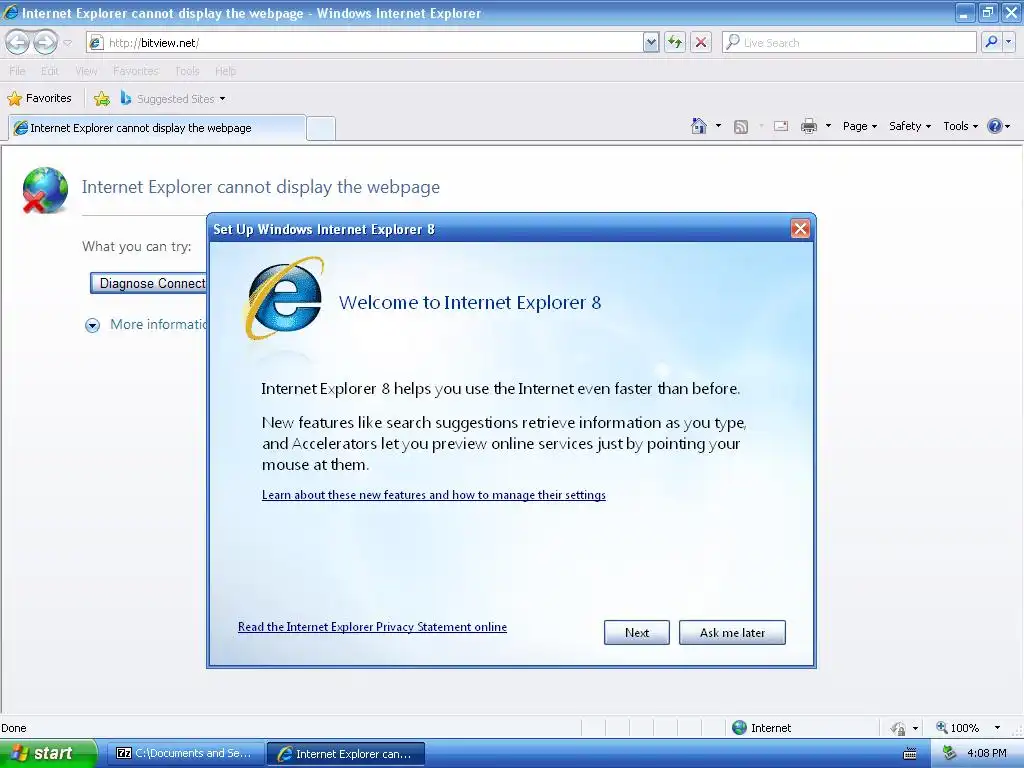Click the Add to Favorites Bar icon
The image size is (1024, 768).
coord(102,99)
